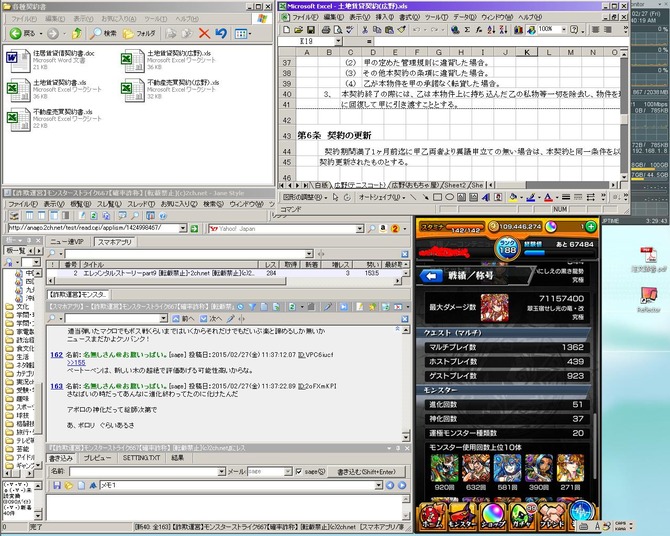Click Excel's vertical scrollbar down arrow
The width and height of the screenshot is (670, 536).
[x=624, y=177]
